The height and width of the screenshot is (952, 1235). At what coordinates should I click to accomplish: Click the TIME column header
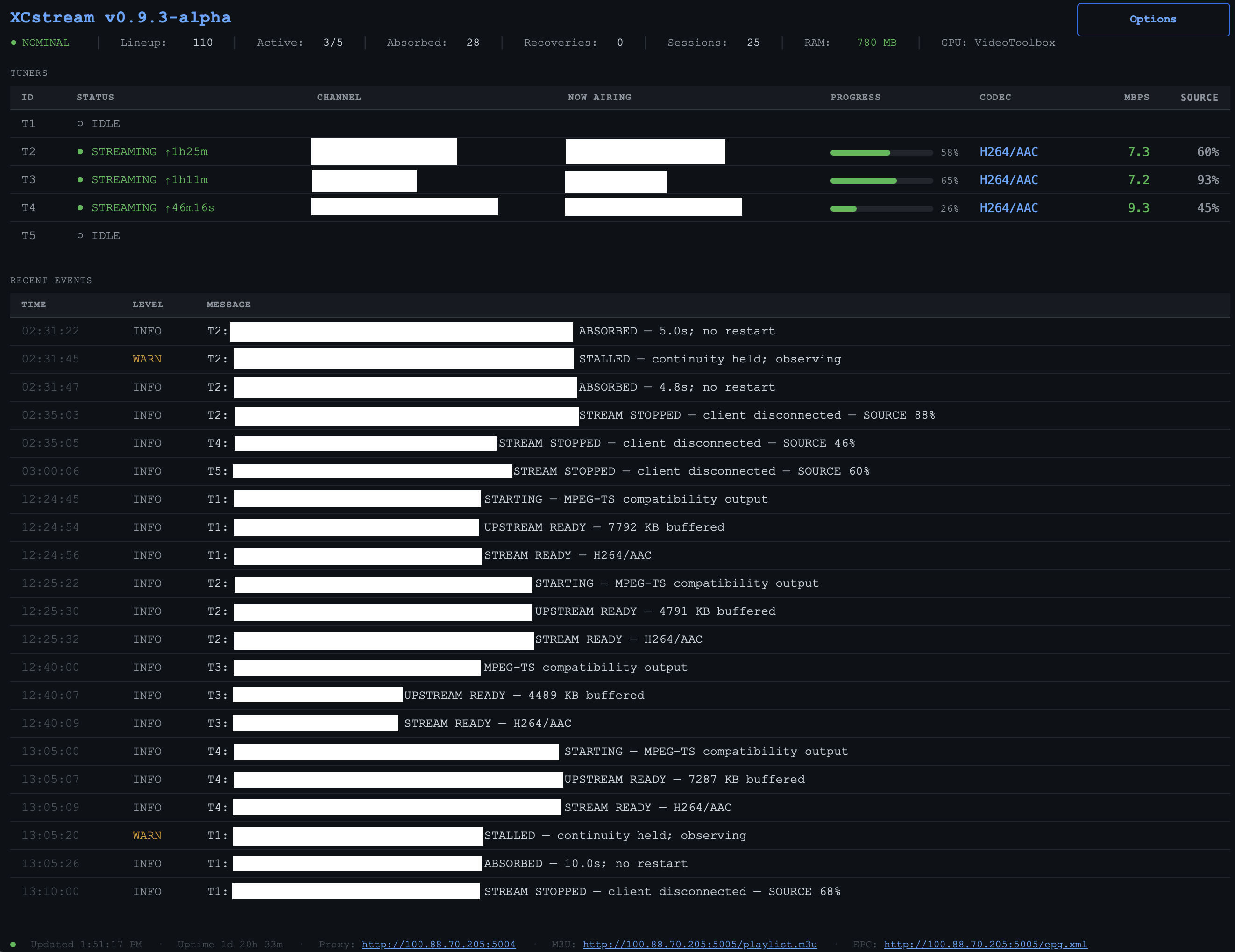coord(34,304)
